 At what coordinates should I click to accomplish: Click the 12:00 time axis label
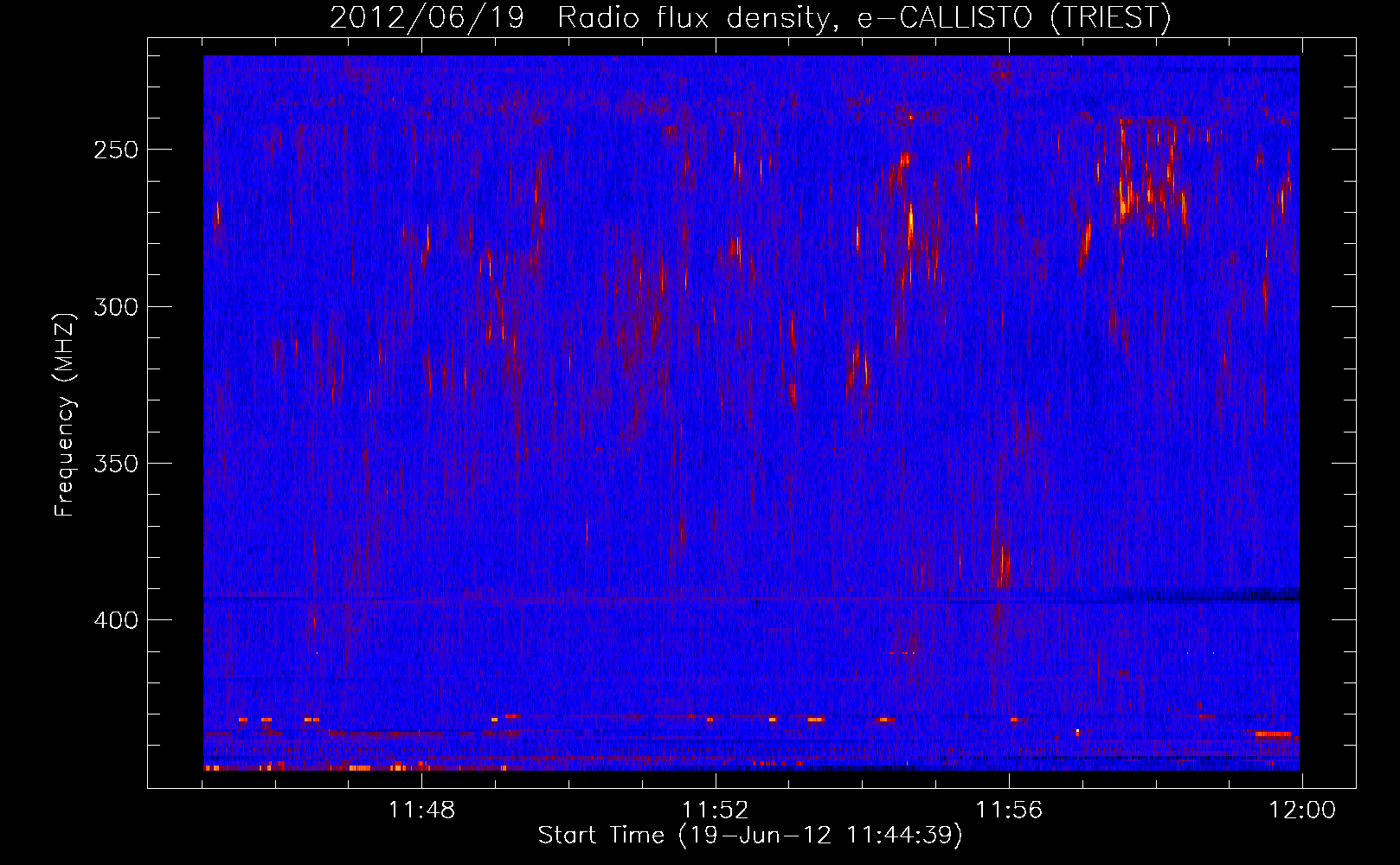(1302, 811)
